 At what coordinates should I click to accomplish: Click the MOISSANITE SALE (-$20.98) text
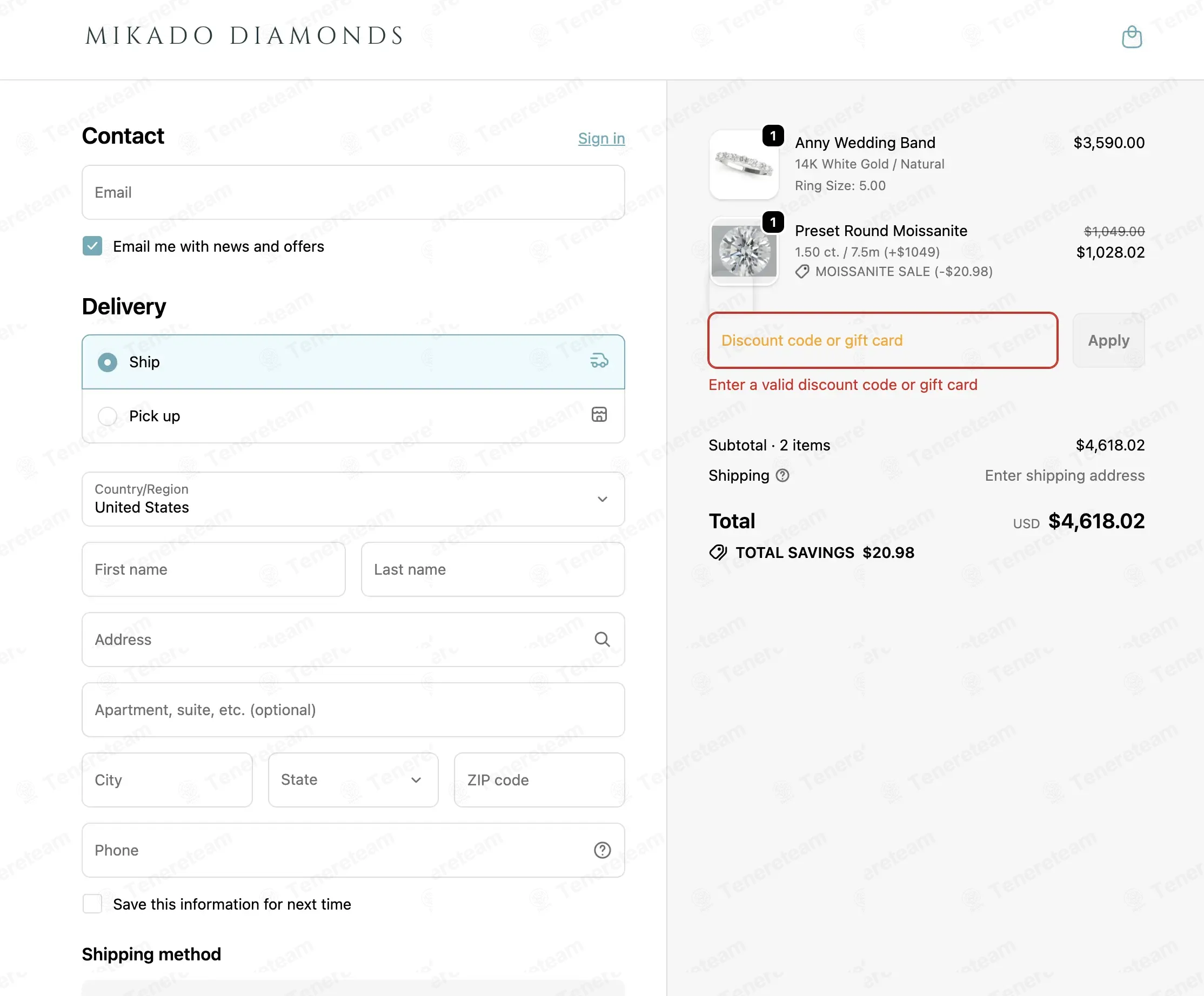pyautogui.click(x=904, y=272)
